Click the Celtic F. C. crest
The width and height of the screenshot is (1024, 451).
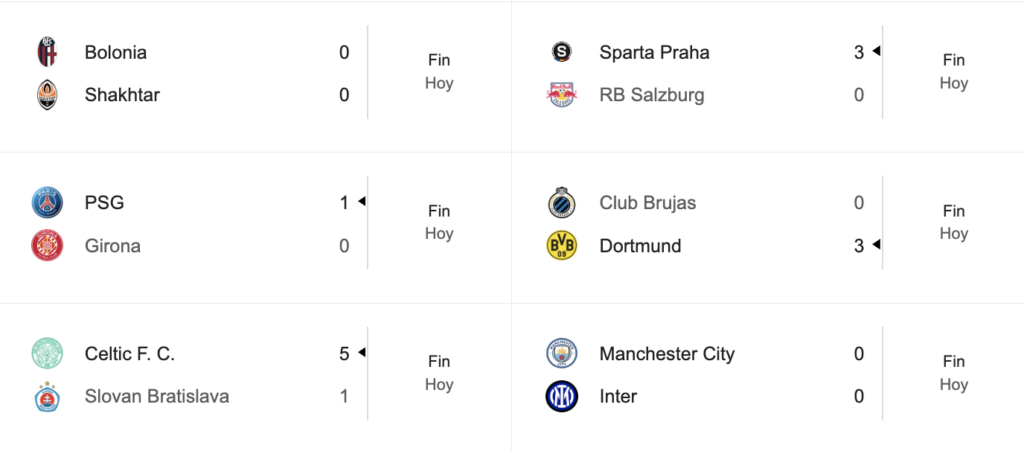coord(47,354)
